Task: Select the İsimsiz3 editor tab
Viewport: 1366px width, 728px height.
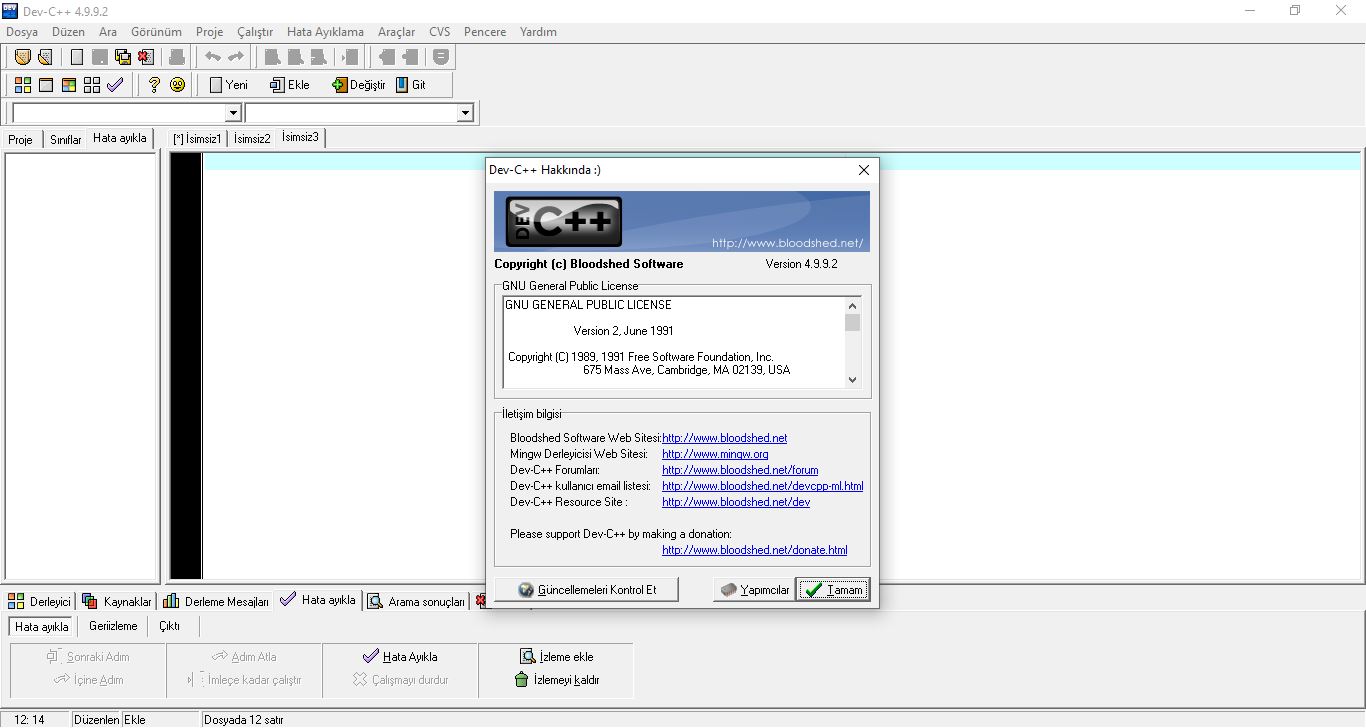Action: [301, 137]
